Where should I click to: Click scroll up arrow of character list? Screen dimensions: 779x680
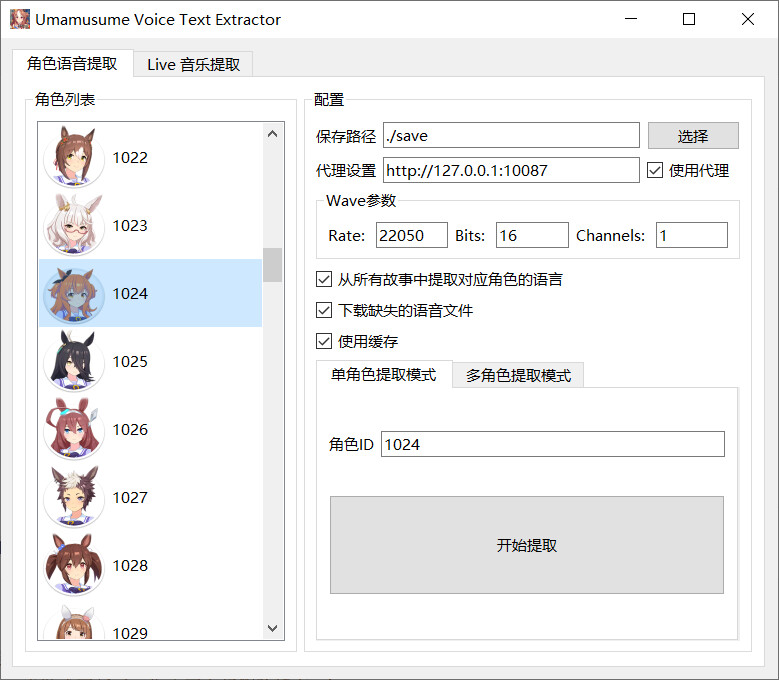tap(272, 134)
